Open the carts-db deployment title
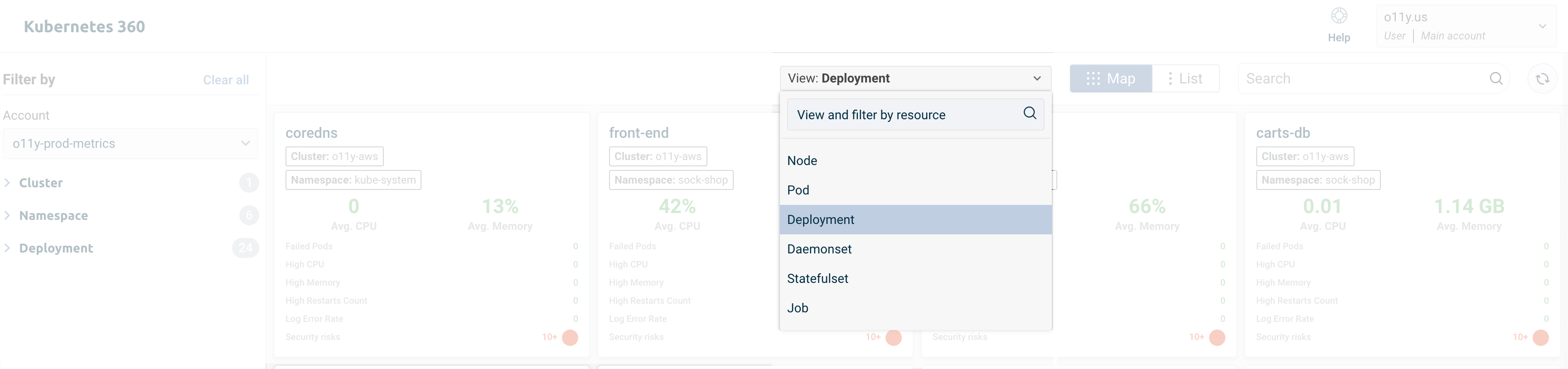Screen dimensions: 1568x369 point(1282,133)
